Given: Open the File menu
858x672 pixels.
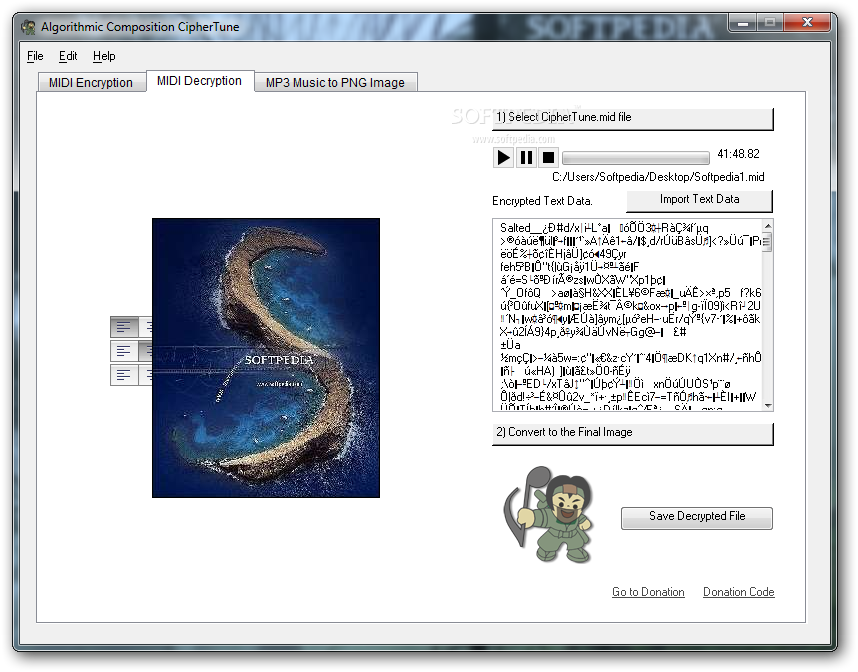Looking at the screenshot, I should click(x=35, y=56).
